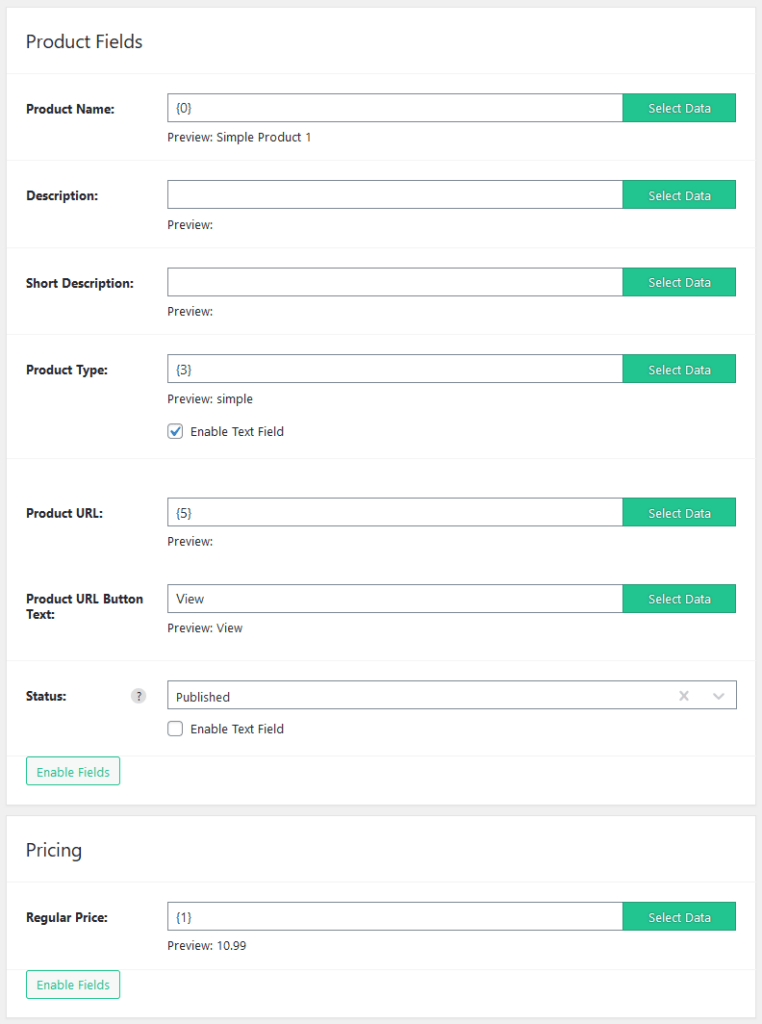The width and height of the screenshot is (762, 1024).
Task: Click Enable Fields in Product Fields section
Action: coord(73,771)
